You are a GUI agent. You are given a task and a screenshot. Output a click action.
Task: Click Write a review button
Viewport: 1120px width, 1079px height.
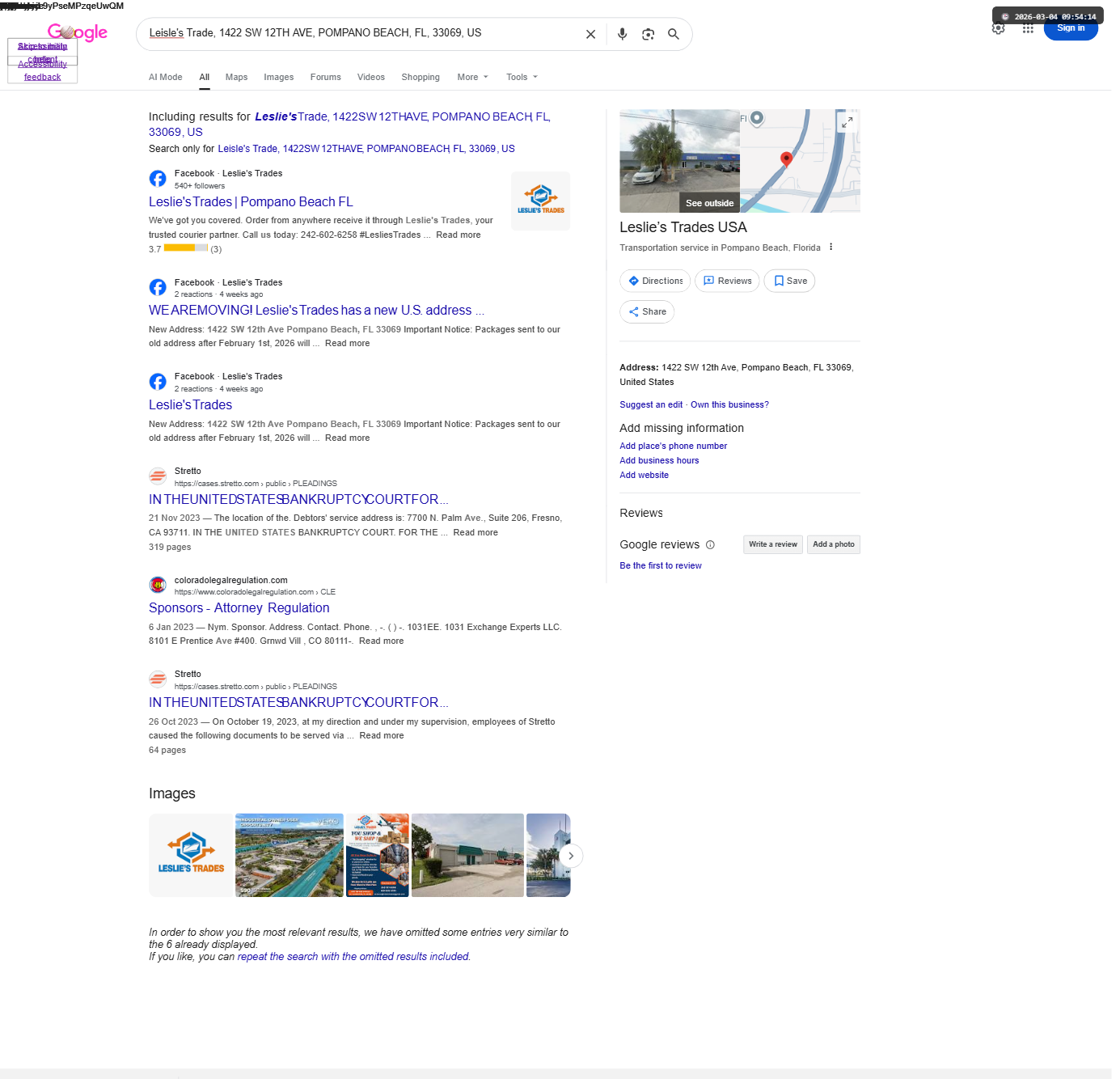(773, 544)
